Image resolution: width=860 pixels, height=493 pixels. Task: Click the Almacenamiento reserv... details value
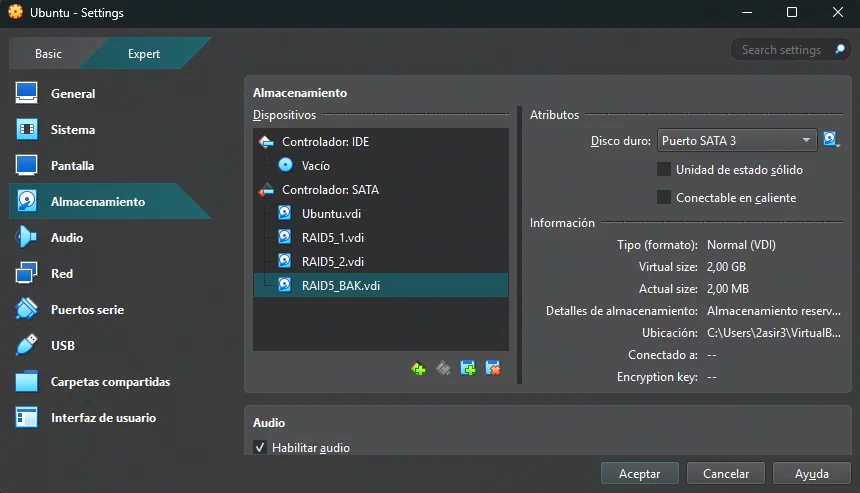[x=773, y=311]
